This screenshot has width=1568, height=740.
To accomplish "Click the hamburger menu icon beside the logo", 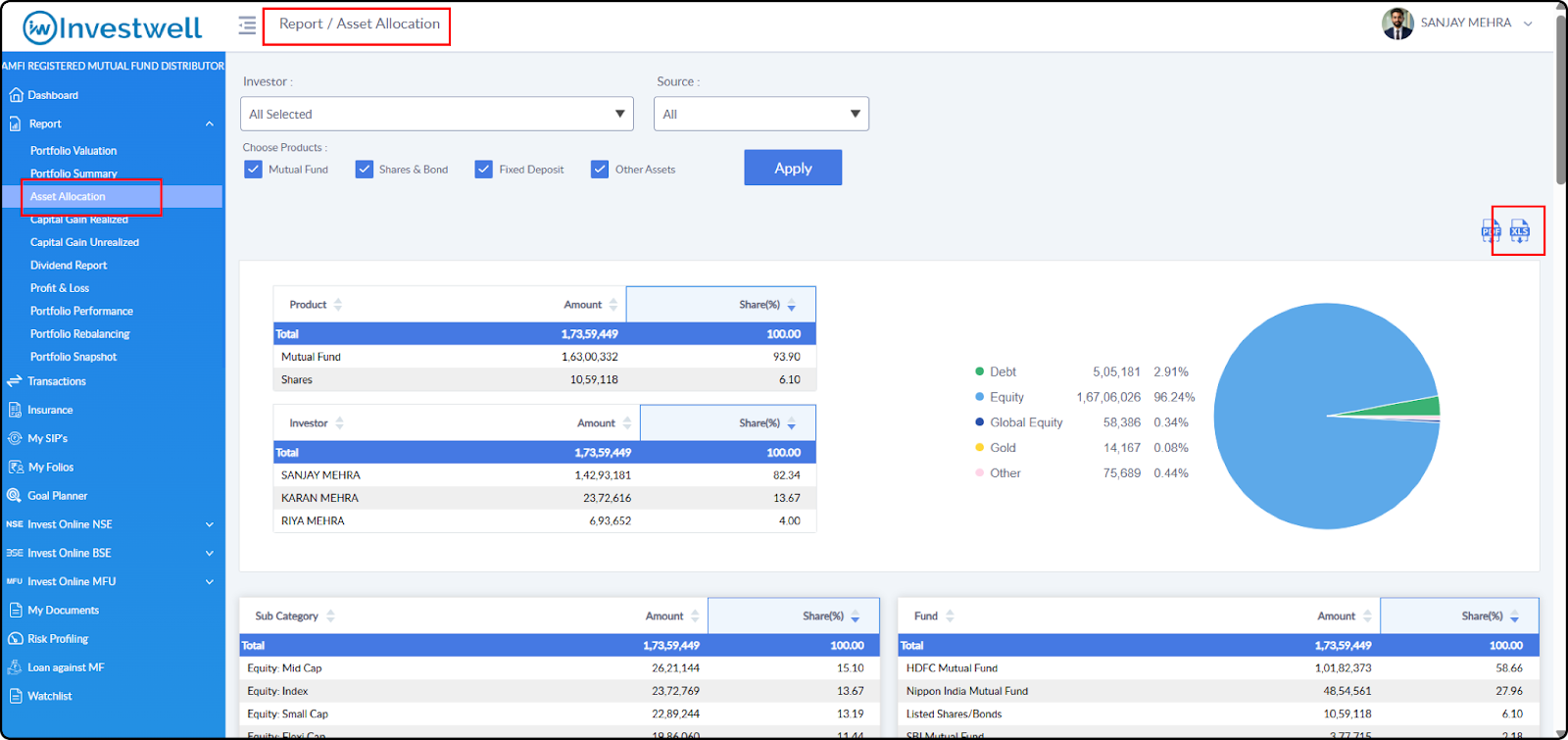I will (x=247, y=25).
